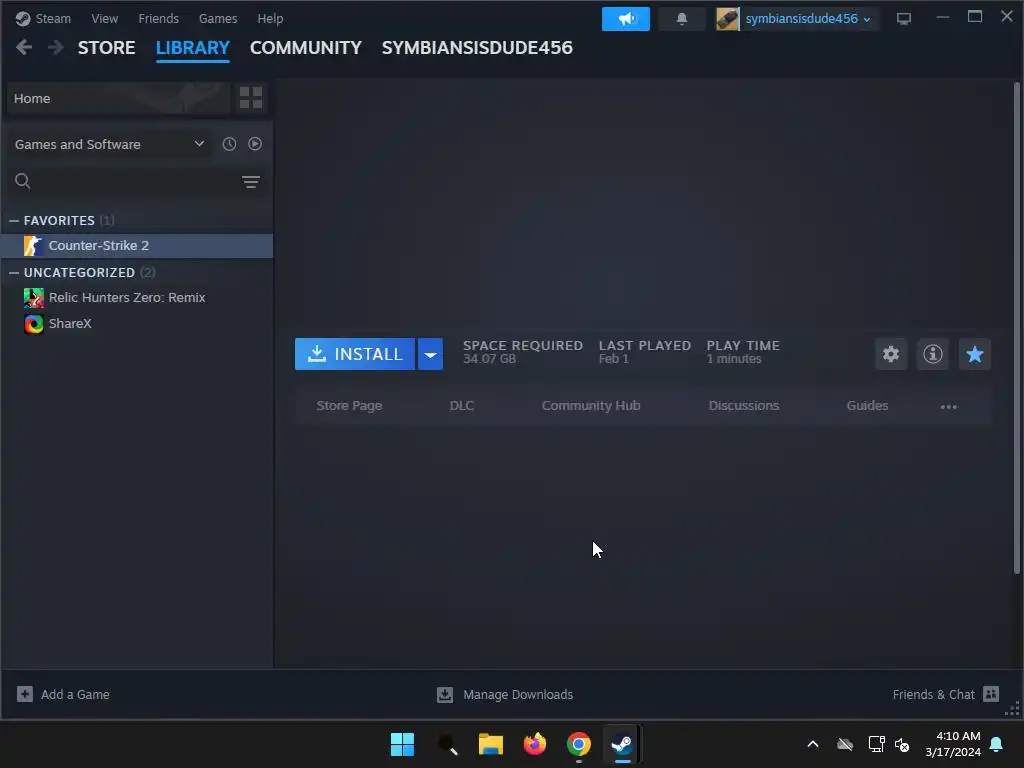The width and height of the screenshot is (1024, 768).
Task: Open Windows taskbar search
Action: pos(447,744)
